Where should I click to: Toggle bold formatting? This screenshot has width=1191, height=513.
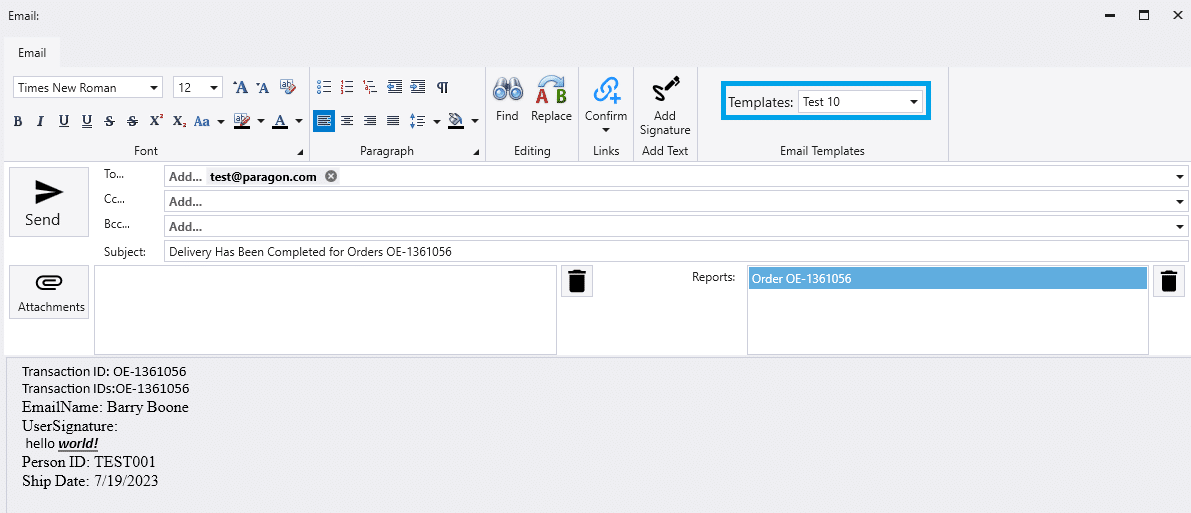(x=18, y=121)
